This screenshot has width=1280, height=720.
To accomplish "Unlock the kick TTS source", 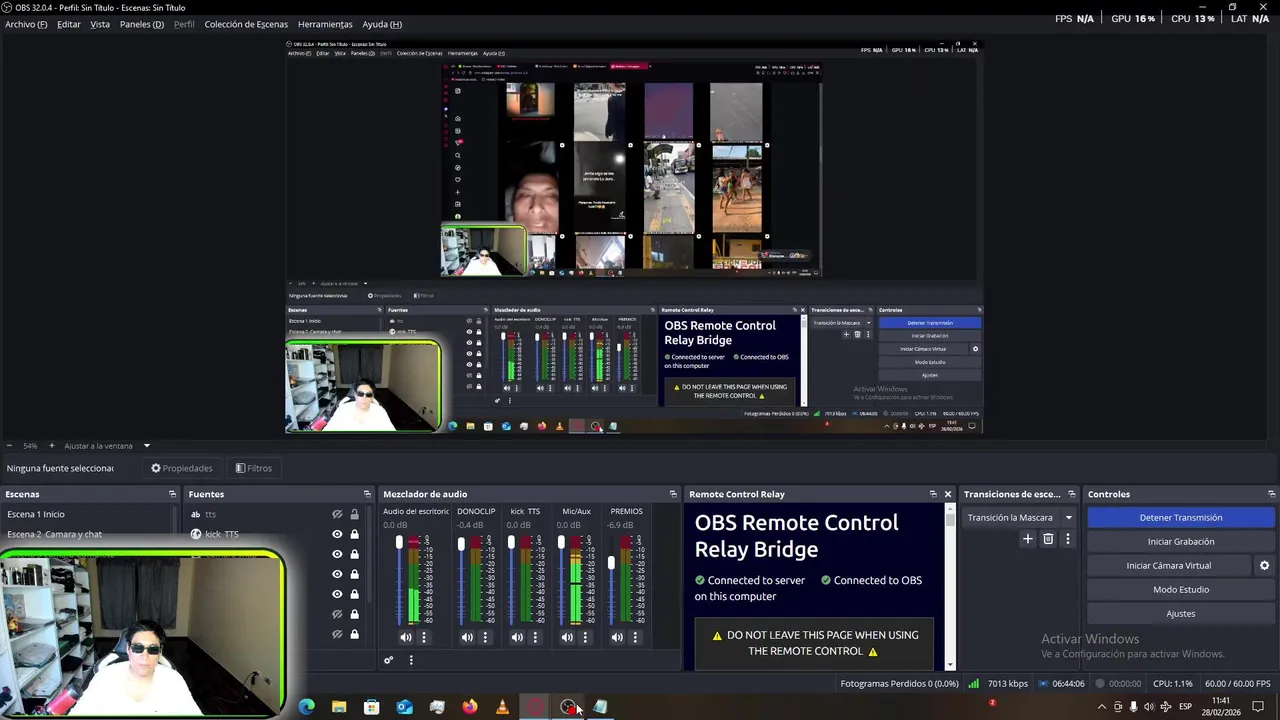I will click(x=354, y=534).
